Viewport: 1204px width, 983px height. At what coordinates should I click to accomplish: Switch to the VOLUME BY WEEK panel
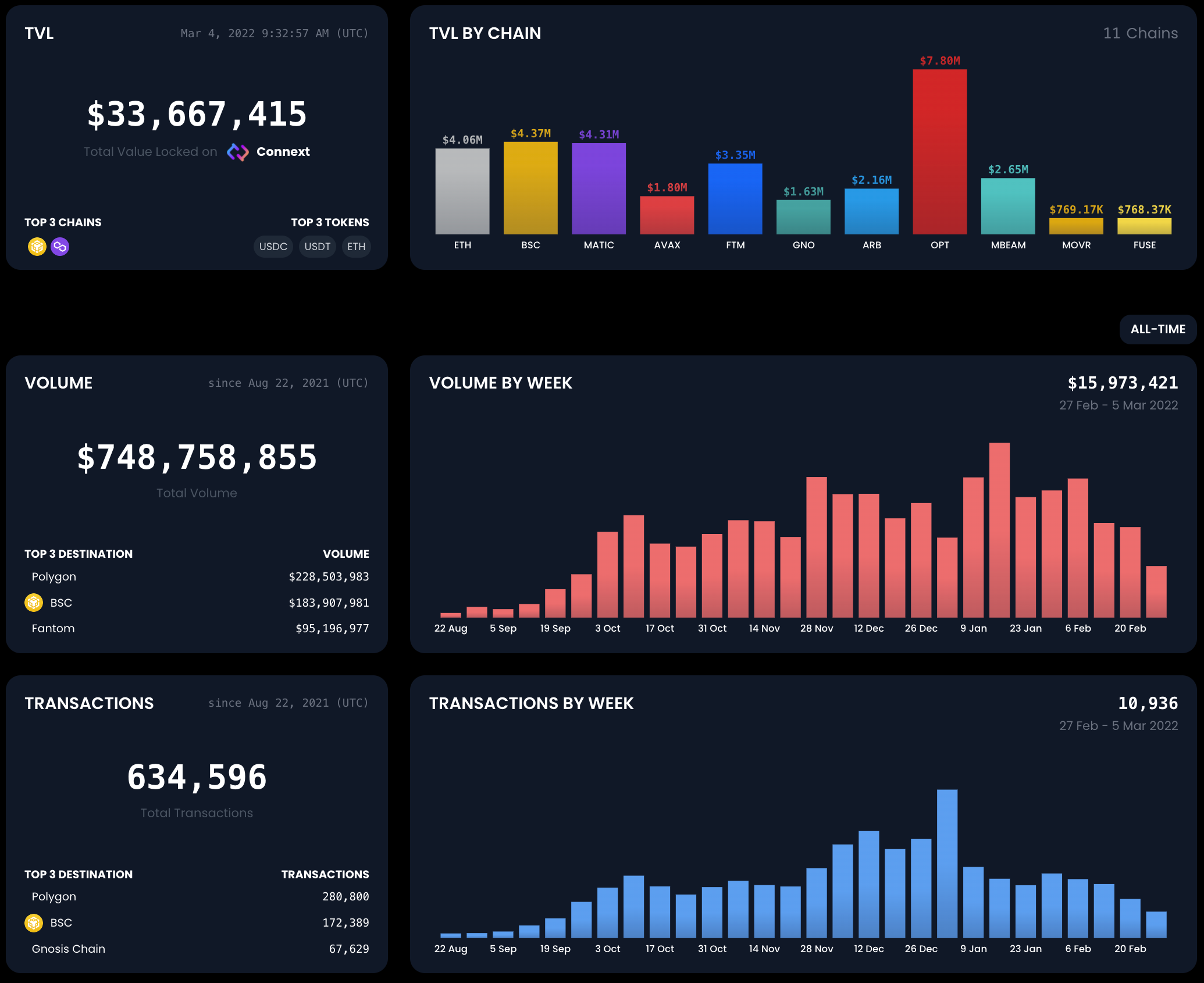[501, 383]
